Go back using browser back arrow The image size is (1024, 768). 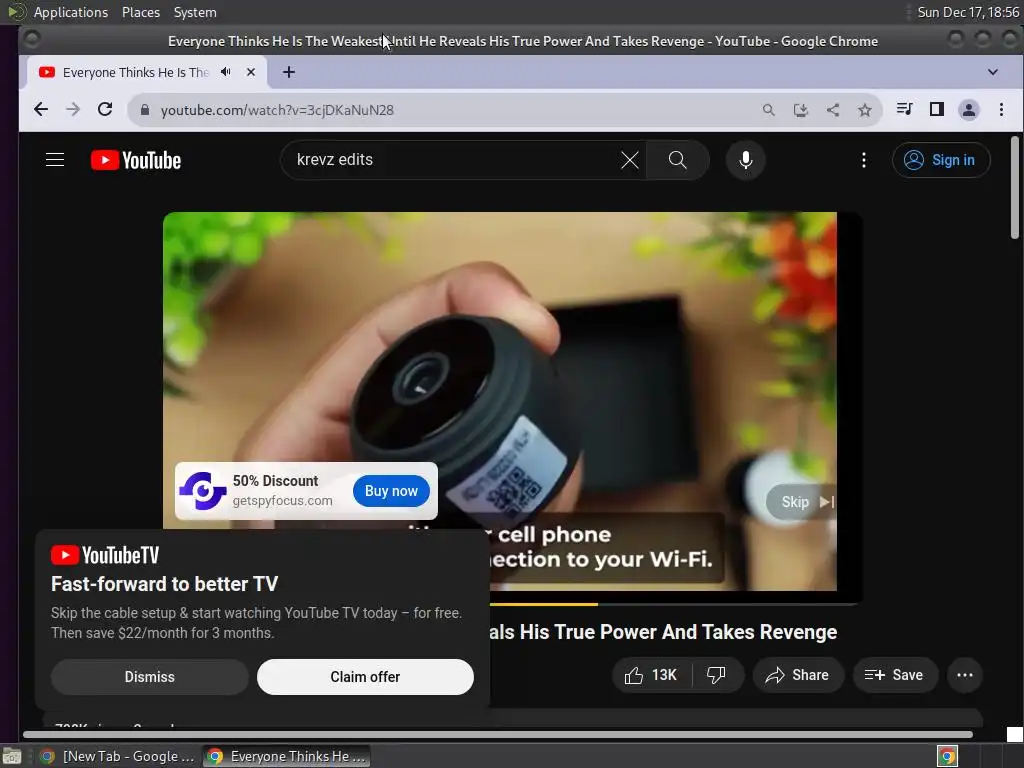40,110
